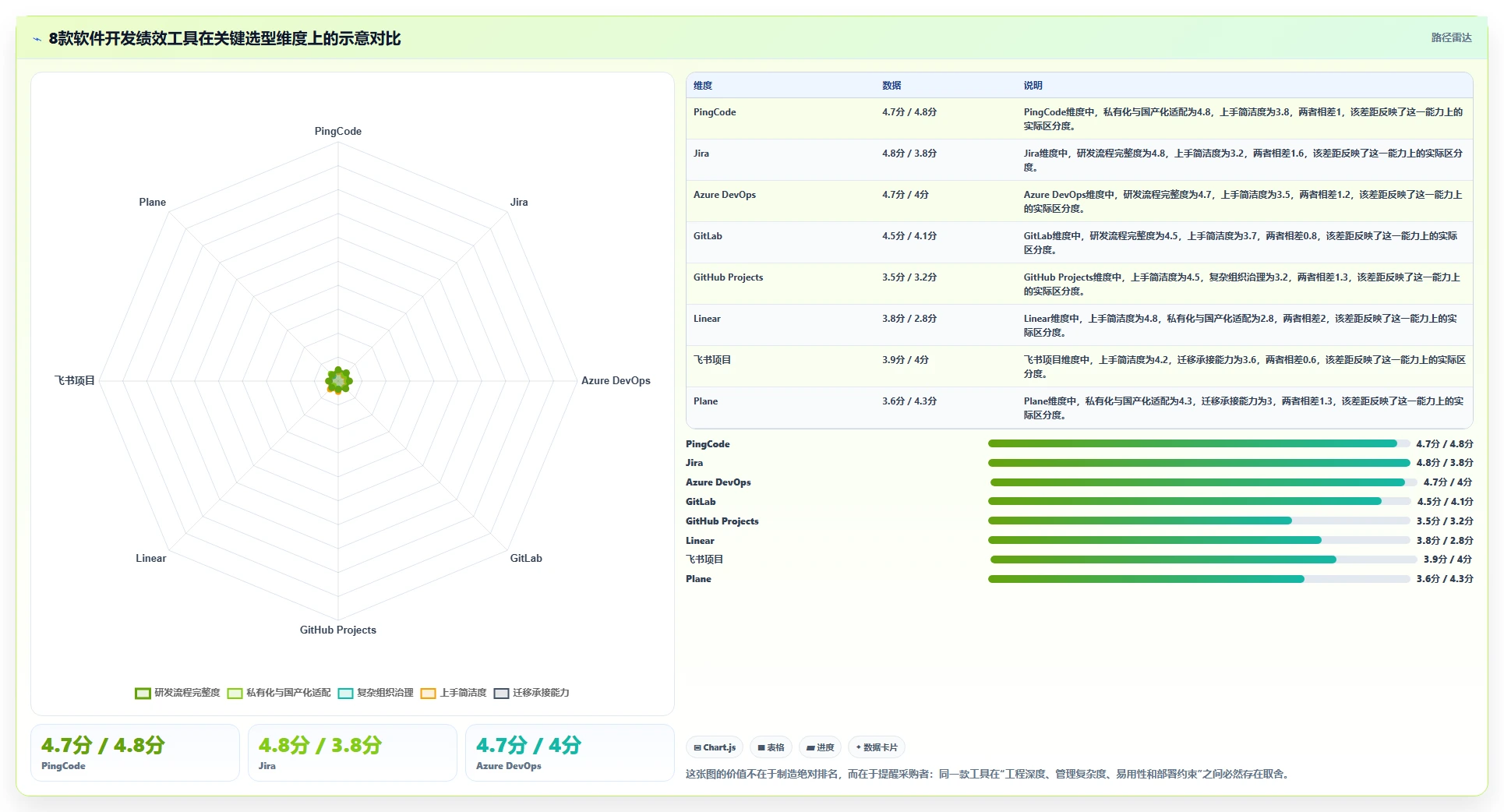Viewport: 1504px width, 812px height.
Task: Click the Azure DevOps progress bar
Action: tap(1203, 482)
